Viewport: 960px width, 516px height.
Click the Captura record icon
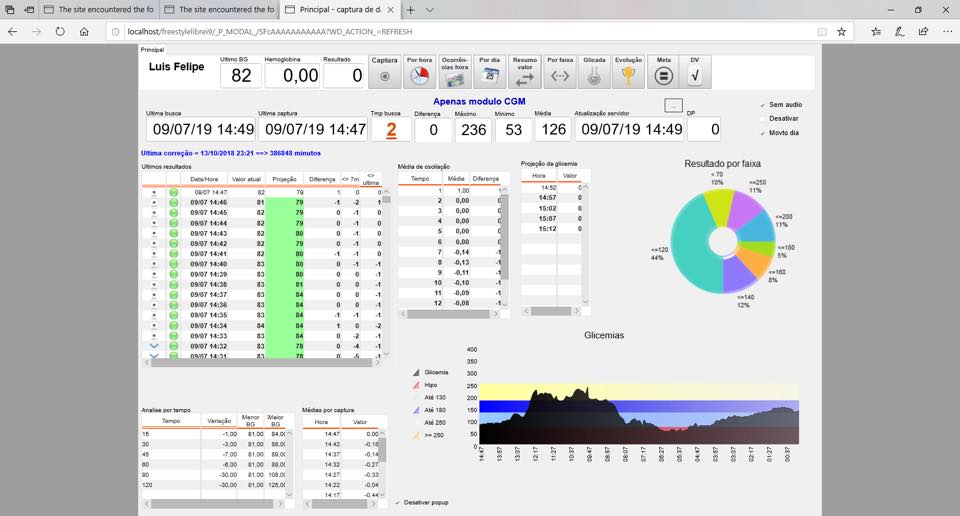click(x=385, y=76)
